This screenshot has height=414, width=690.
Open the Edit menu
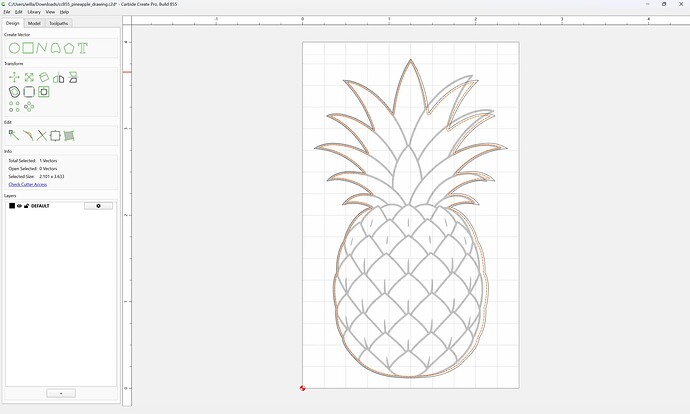tap(18, 12)
